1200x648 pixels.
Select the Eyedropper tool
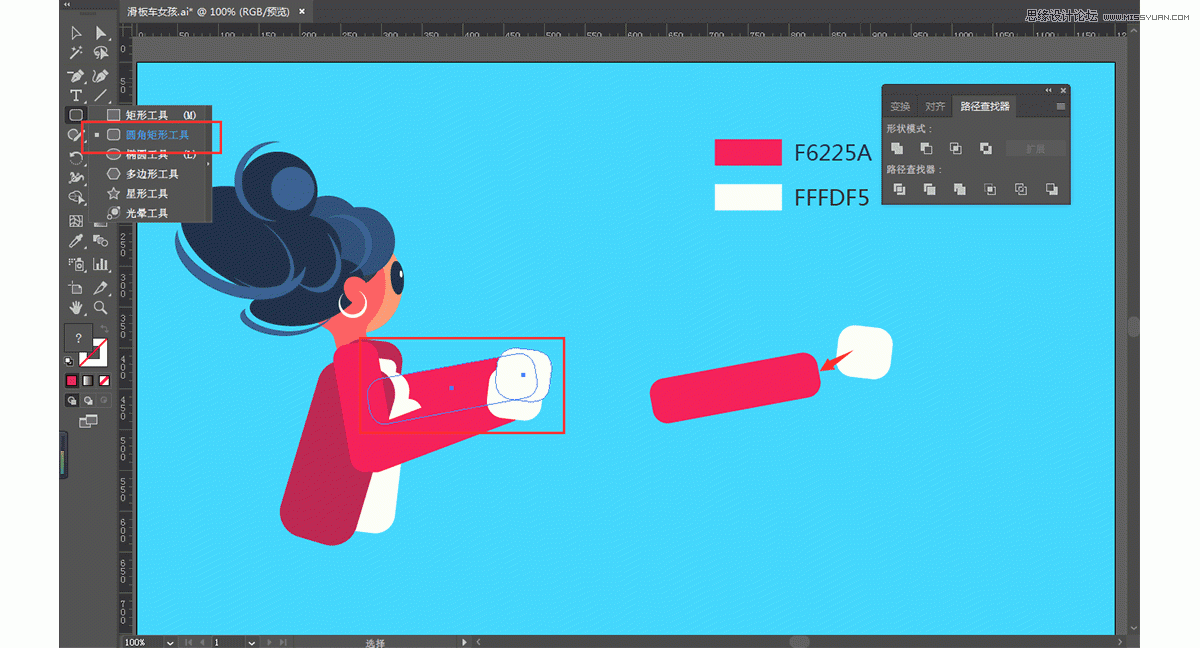(x=76, y=242)
